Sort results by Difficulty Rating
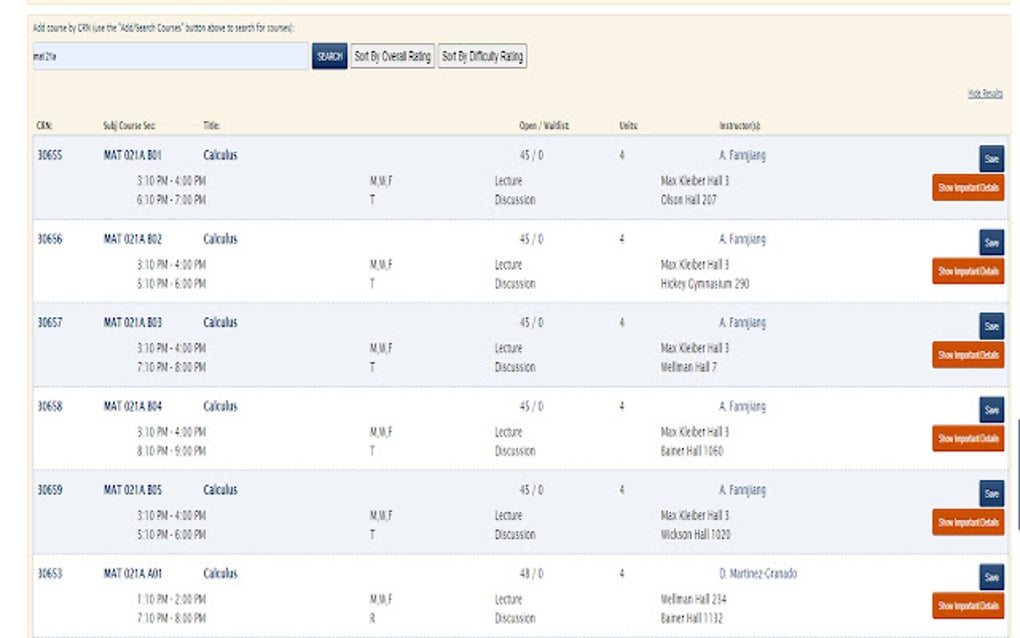Screen dimensions: 1020x638 (x=482, y=57)
